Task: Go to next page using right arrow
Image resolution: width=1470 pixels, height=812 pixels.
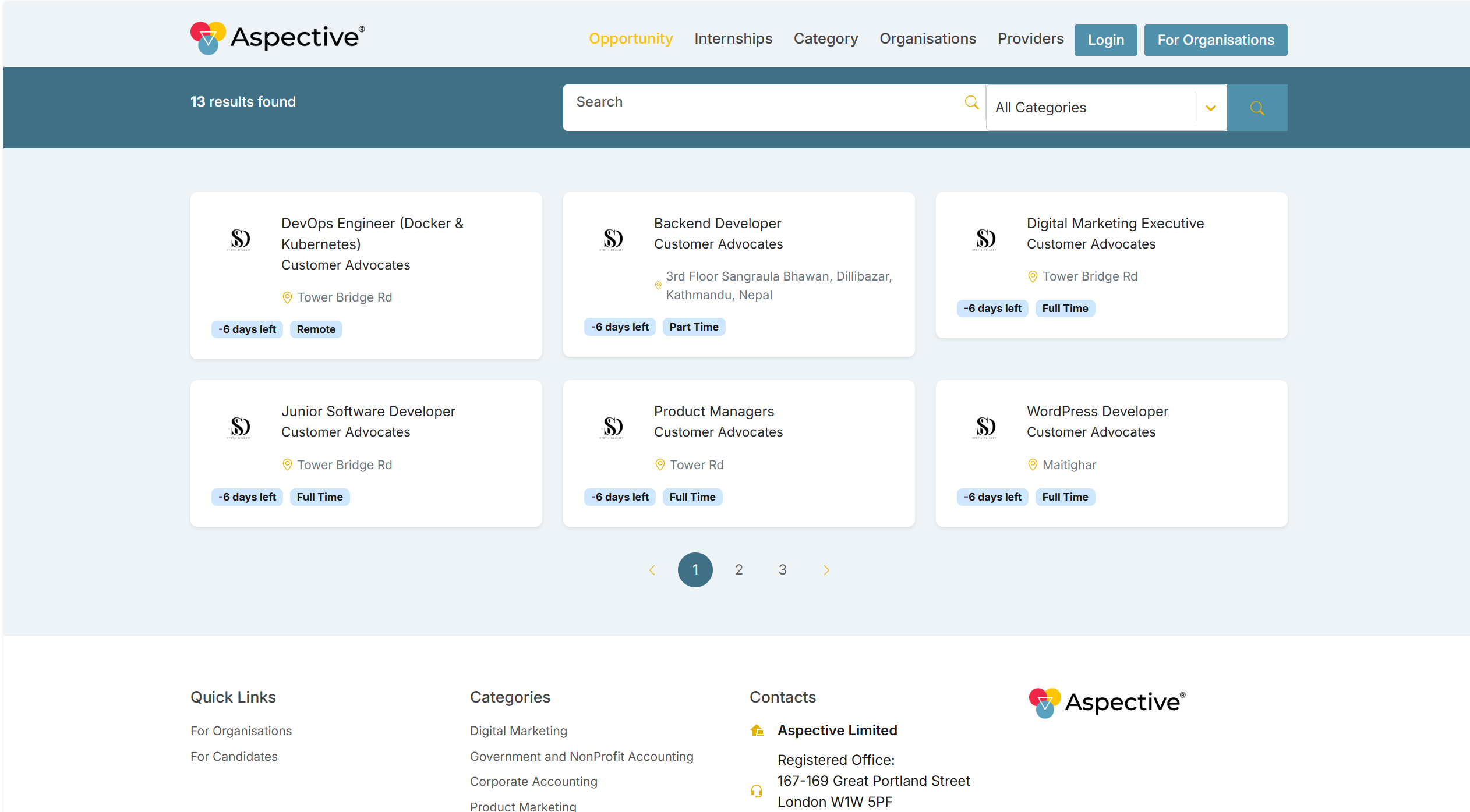Action: coord(826,570)
